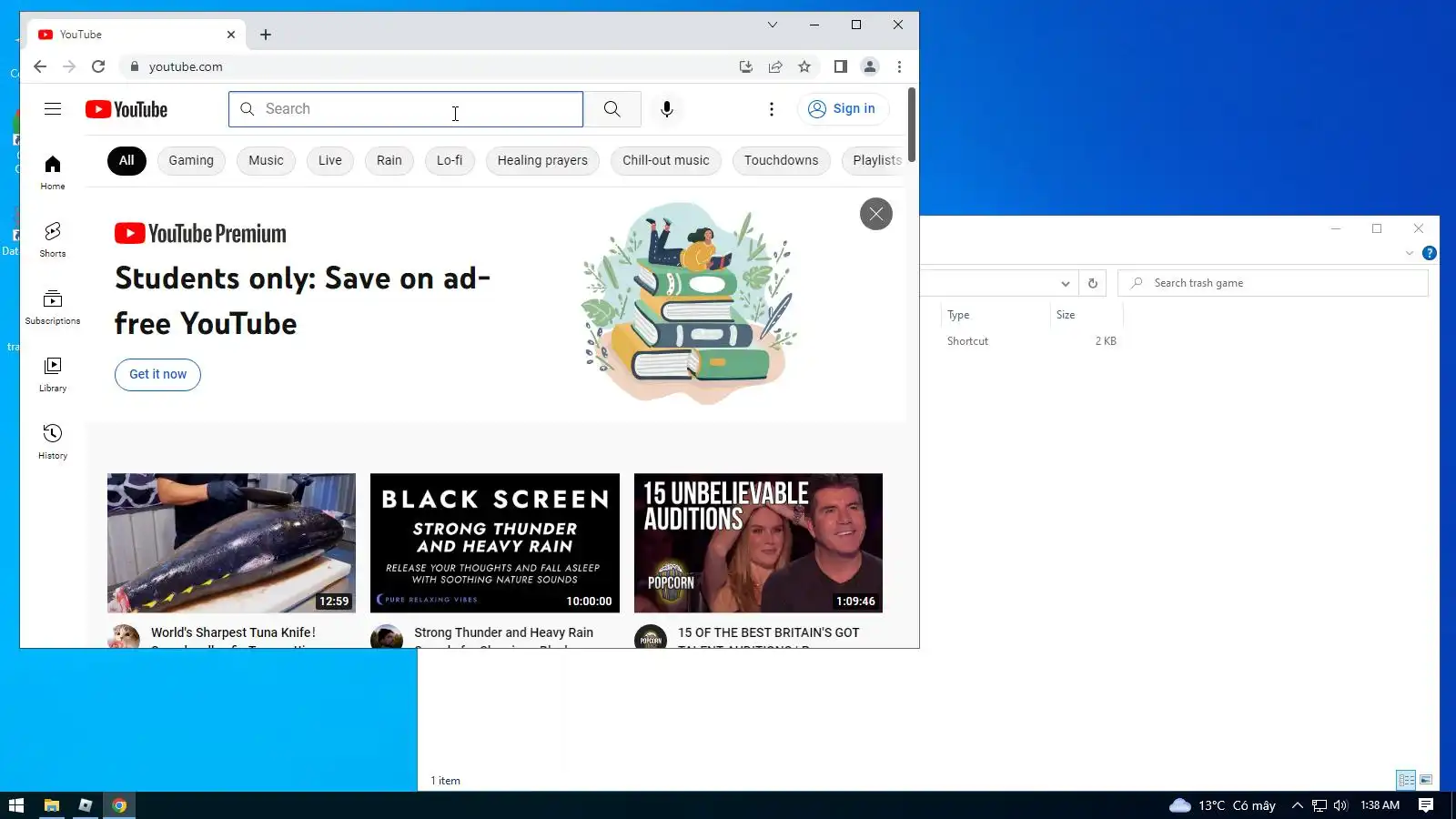Filter videos by Gaming

[191, 161]
